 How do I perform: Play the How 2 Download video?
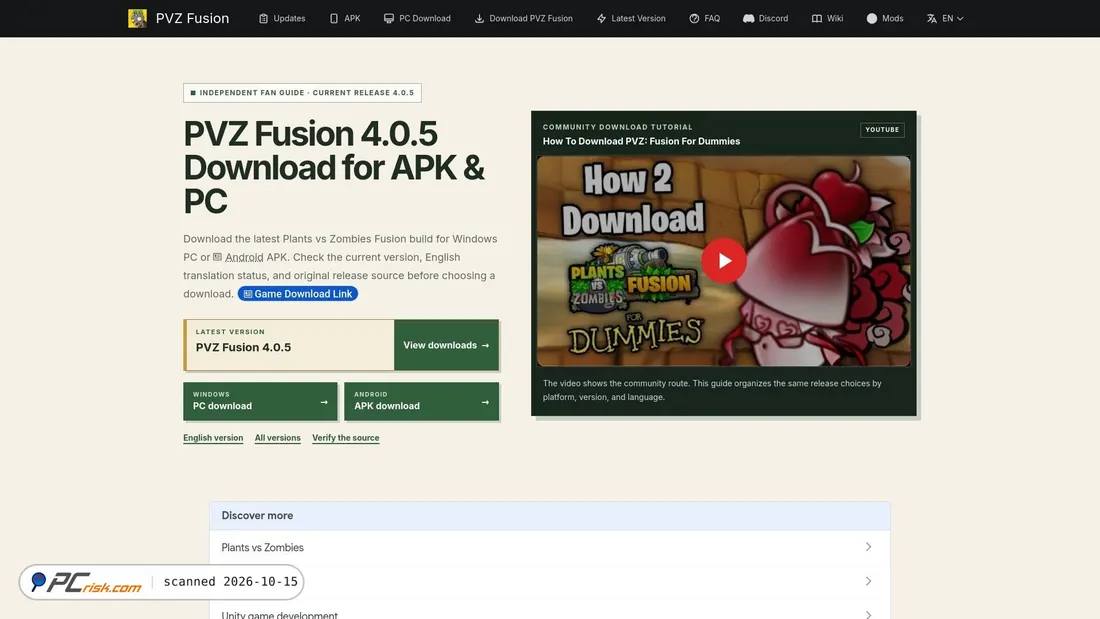click(x=724, y=261)
